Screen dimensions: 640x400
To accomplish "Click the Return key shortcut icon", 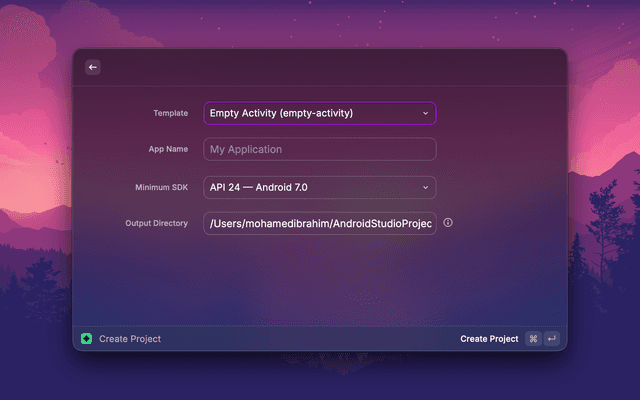I will coord(551,339).
